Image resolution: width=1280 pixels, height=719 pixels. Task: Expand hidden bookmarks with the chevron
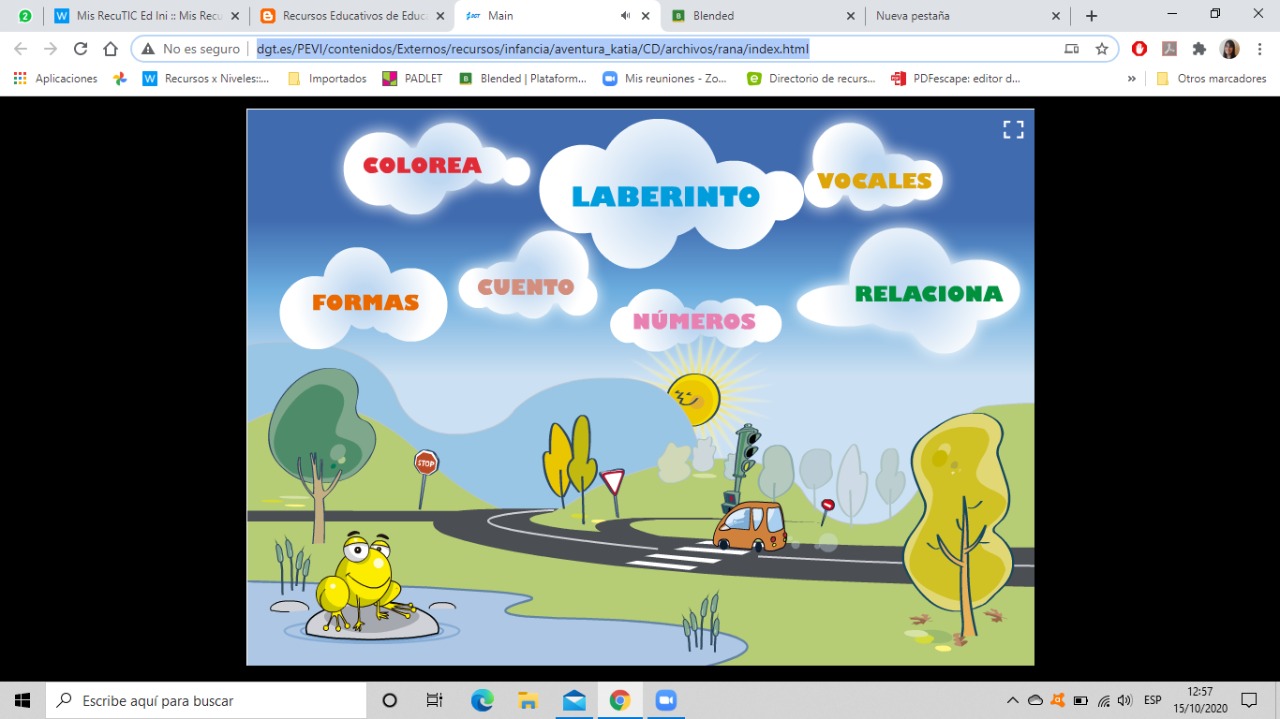coord(1132,79)
